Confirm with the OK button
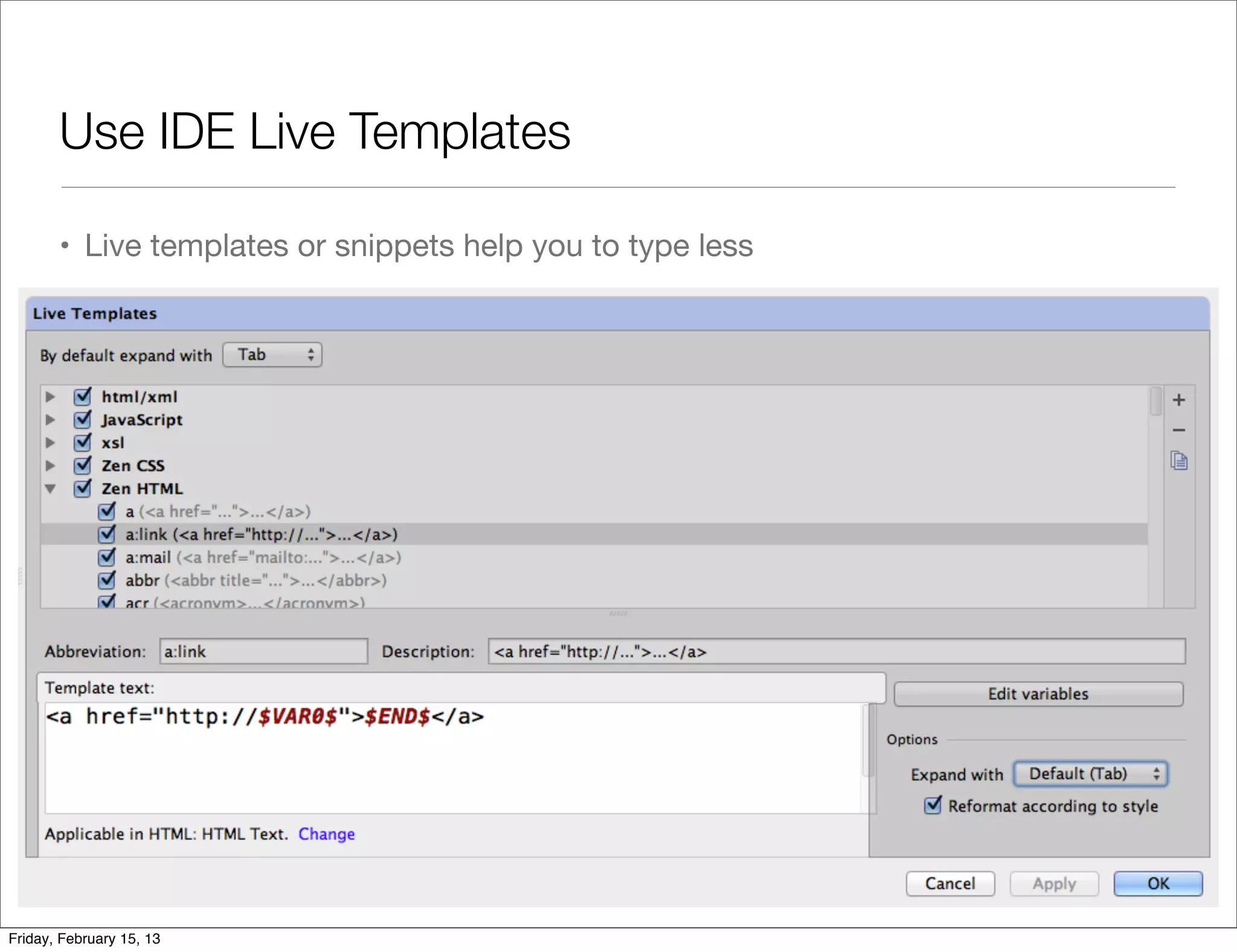 pyautogui.click(x=1158, y=884)
